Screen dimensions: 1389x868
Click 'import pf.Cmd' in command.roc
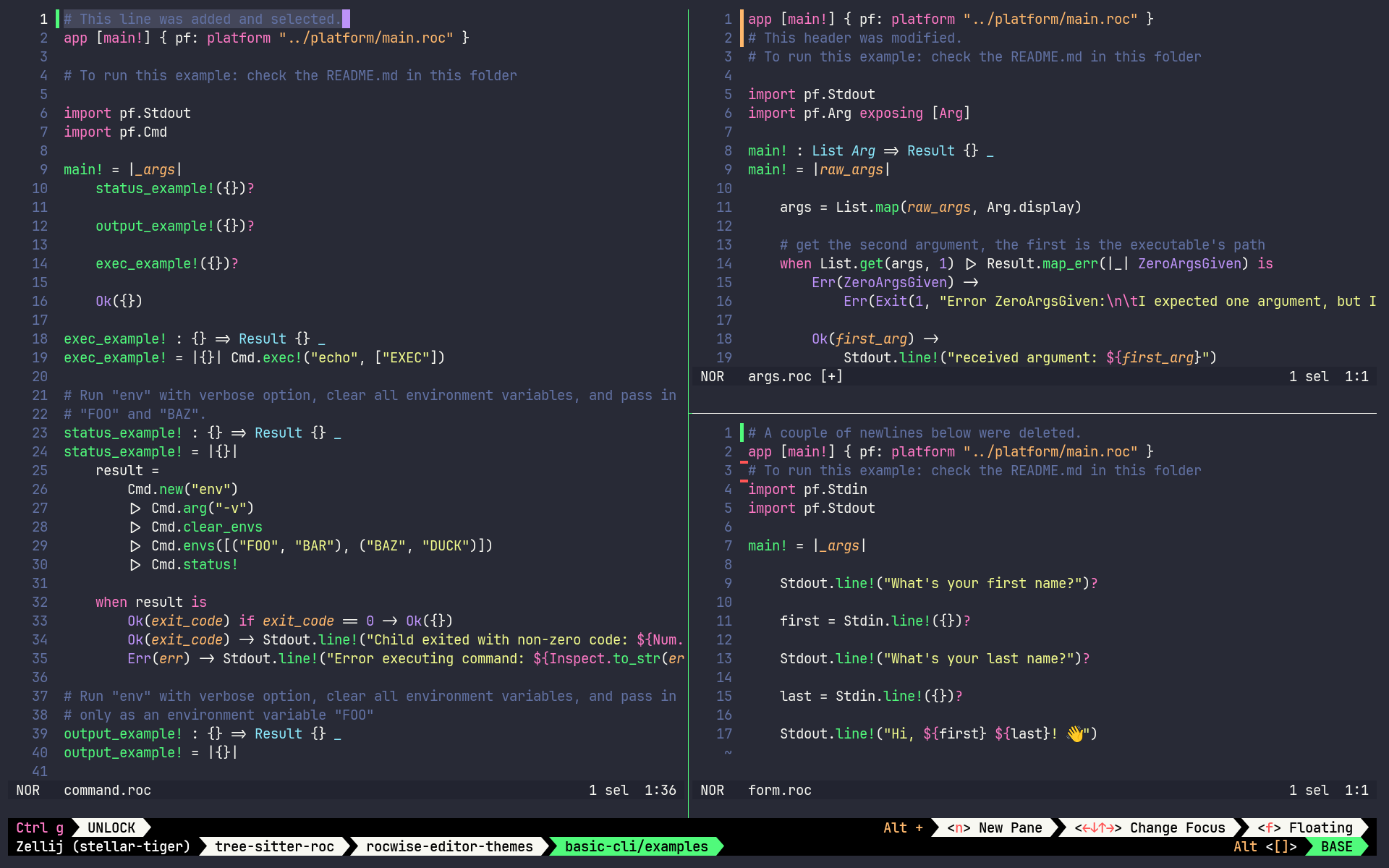pyautogui.click(x=116, y=132)
